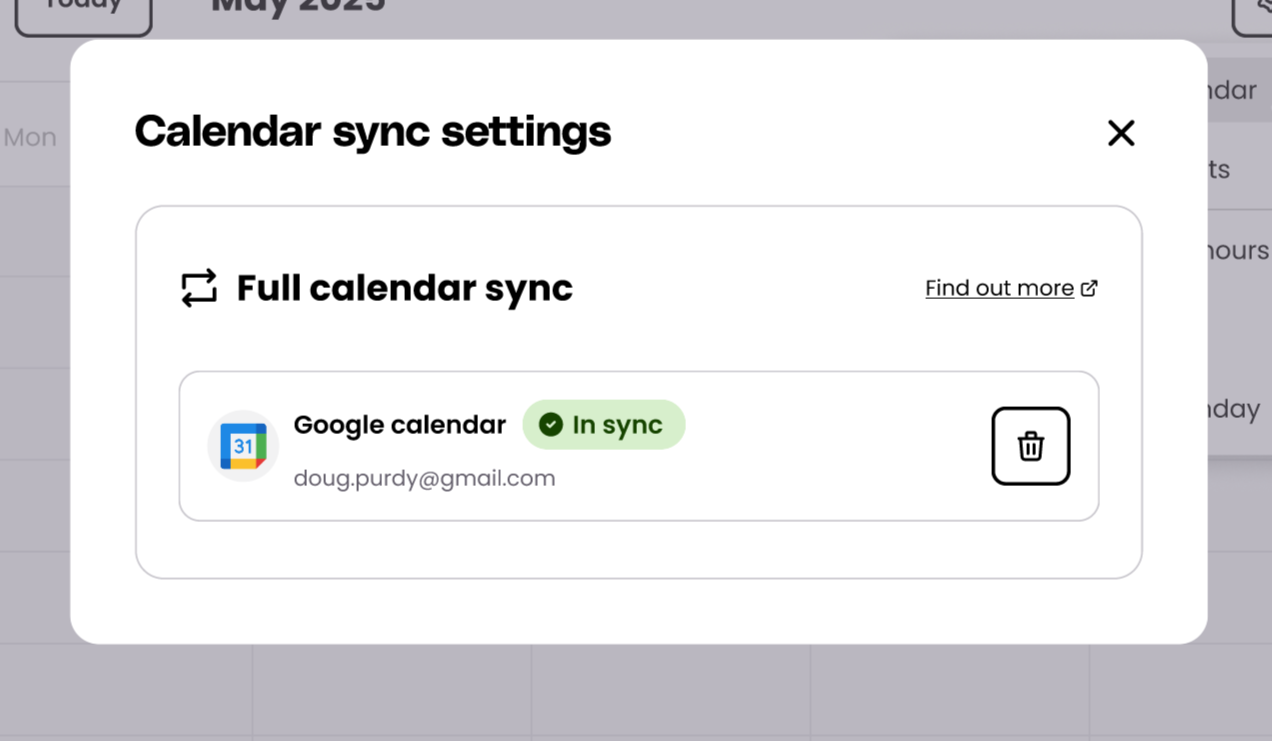Screen dimensions: 1272x741
Task: Open the Find out more link
Action: [999, 288]
